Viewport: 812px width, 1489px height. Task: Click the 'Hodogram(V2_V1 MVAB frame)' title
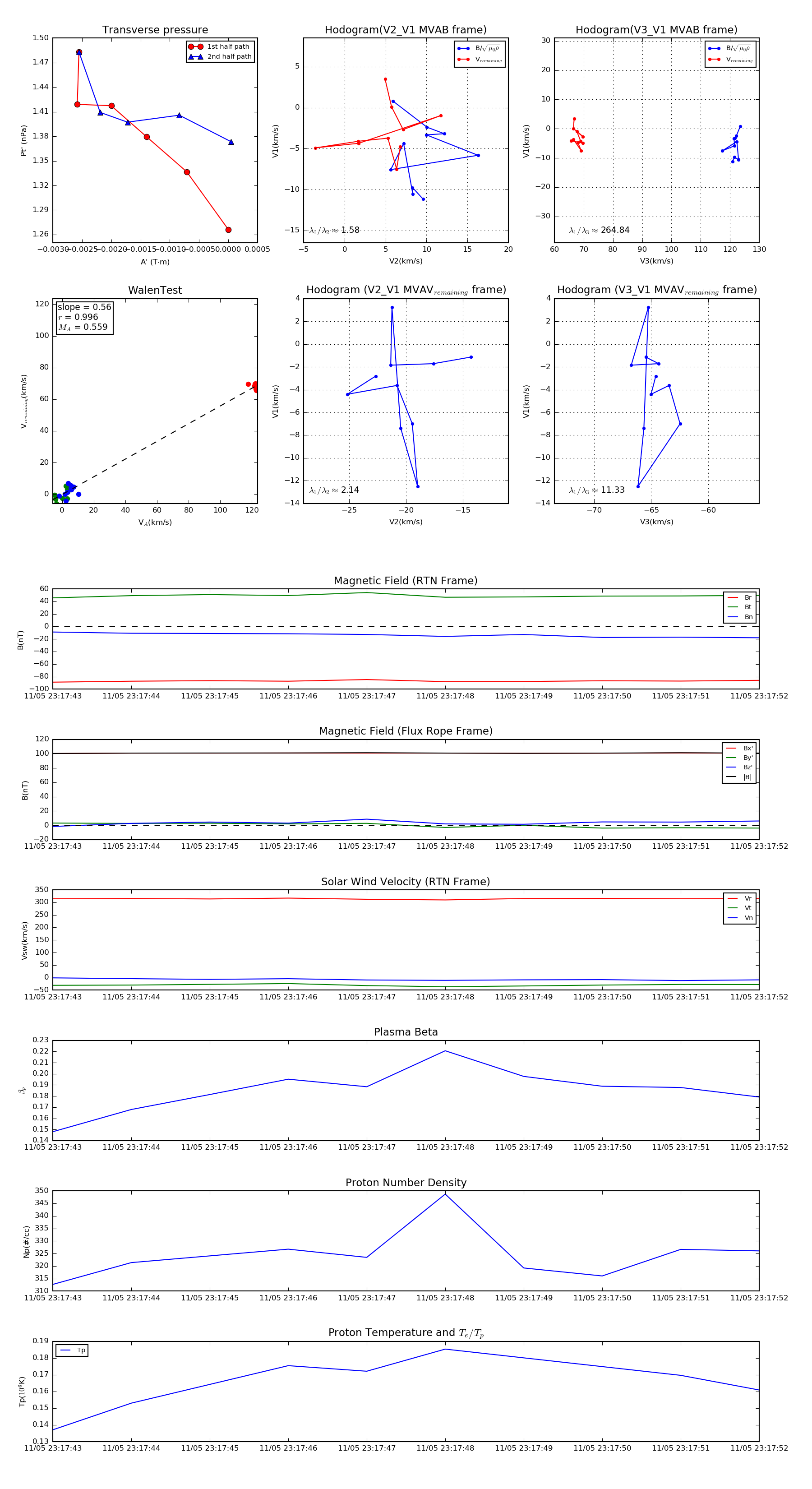(x=406, y=29)
